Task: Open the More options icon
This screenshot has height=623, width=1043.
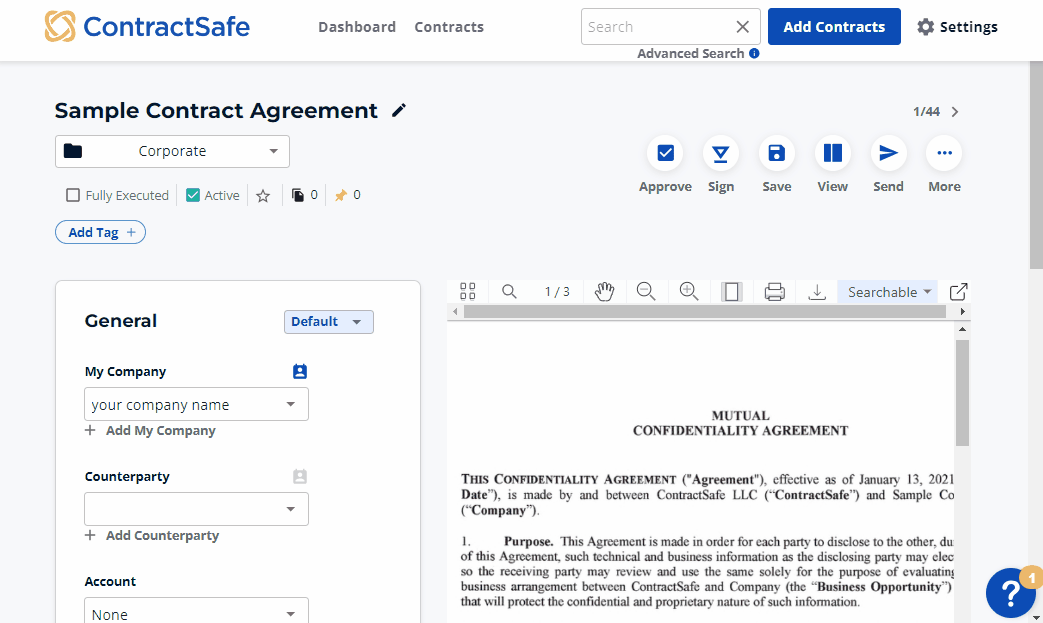Action: click(x=944, y=153)
